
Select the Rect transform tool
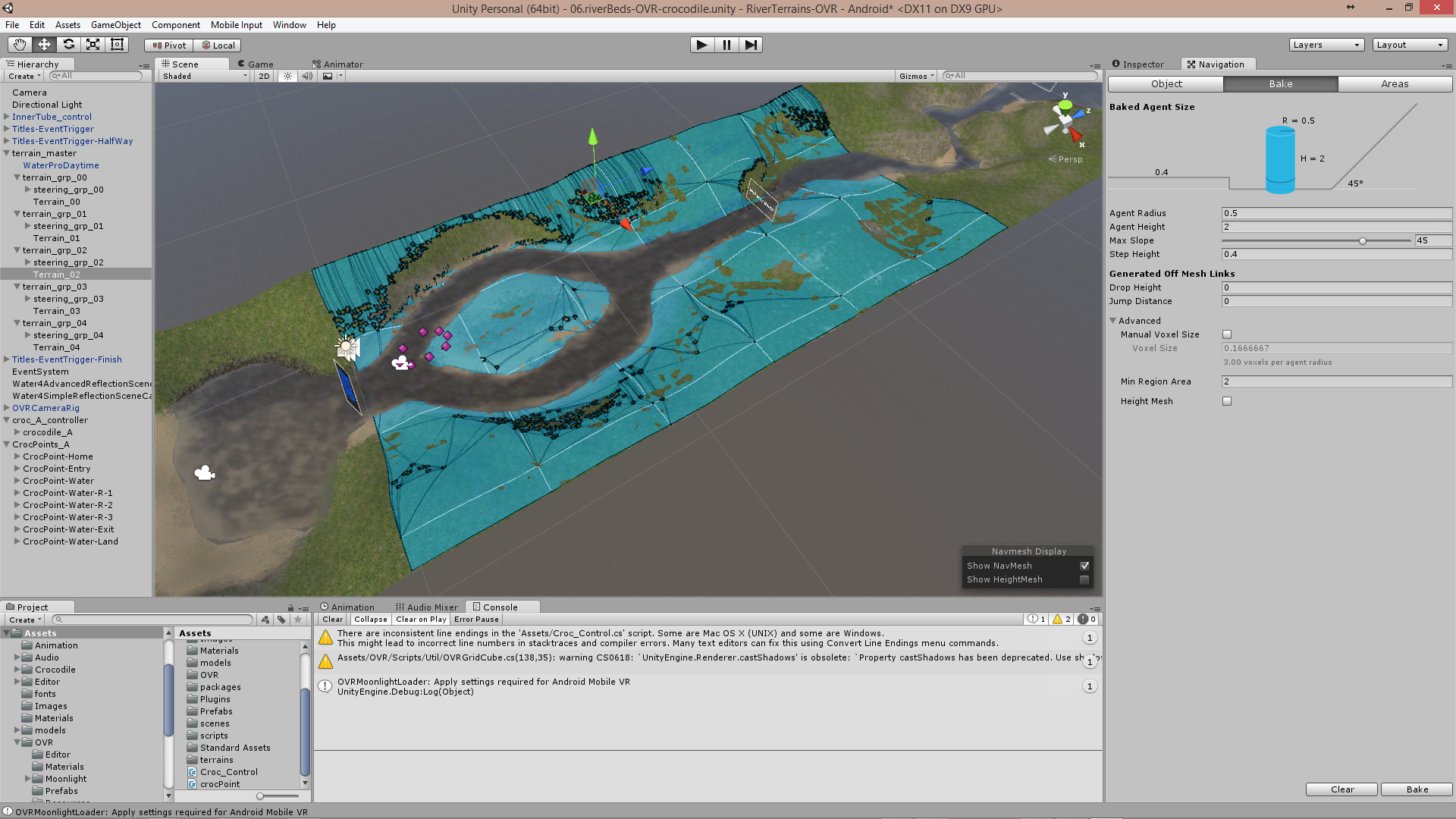(x=117, y=45)
